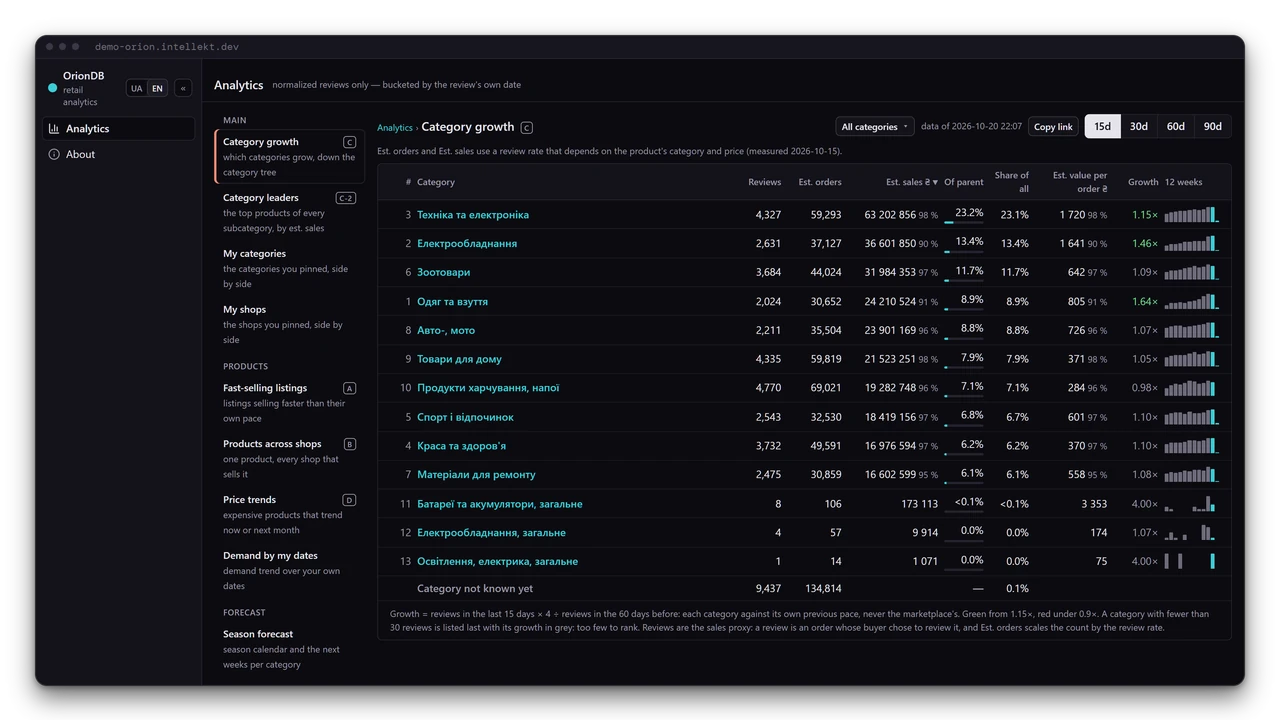The image size is (1280, 720).
Task: Click the teal OrionDB logo dot
Action: click(53, 88)
